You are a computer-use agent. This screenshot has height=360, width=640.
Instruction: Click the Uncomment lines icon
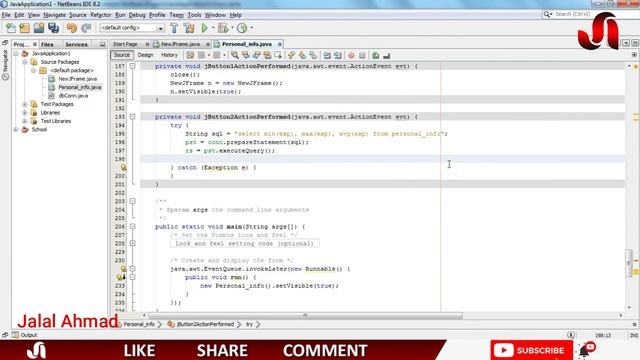387,55
